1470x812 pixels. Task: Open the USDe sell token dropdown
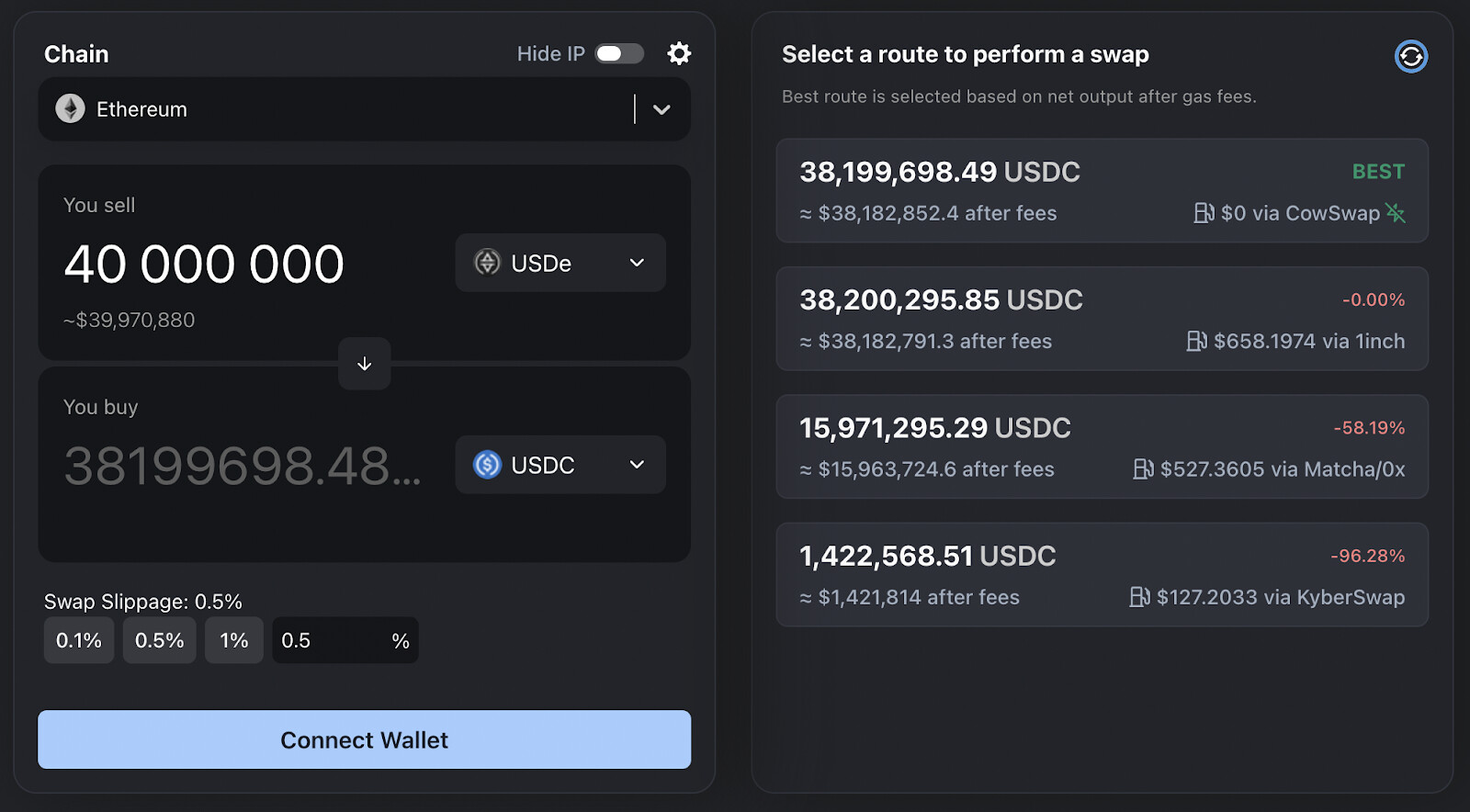[x=560, y=264]
